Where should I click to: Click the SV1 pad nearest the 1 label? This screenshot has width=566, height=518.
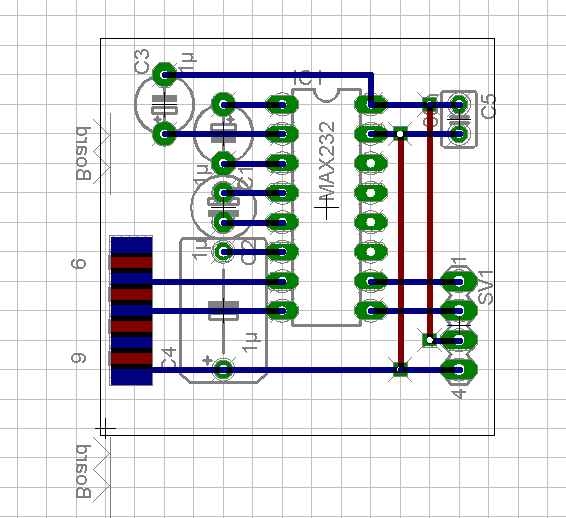[459, 282]
